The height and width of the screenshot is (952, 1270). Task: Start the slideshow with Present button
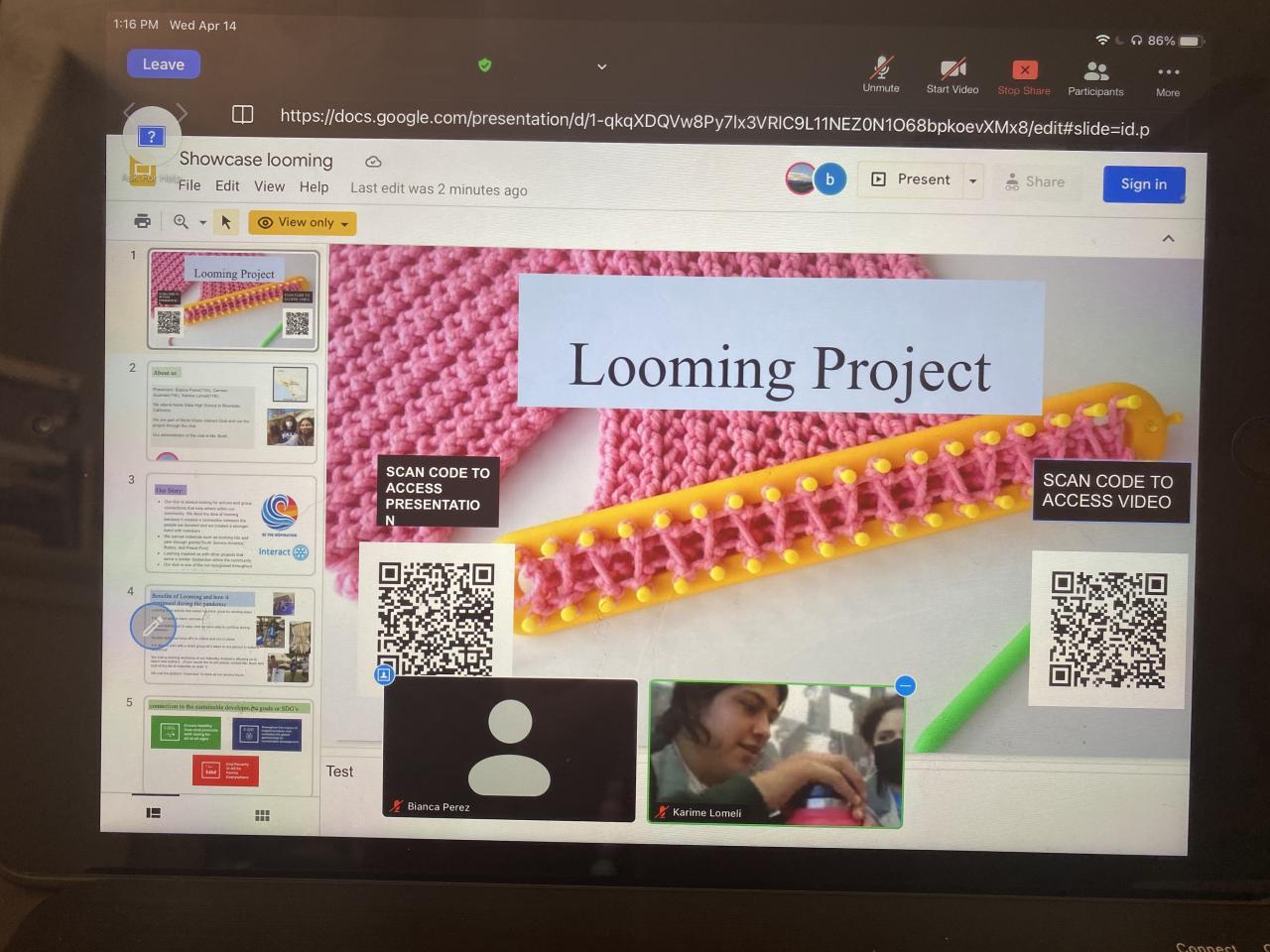click(x=911, y=179)
